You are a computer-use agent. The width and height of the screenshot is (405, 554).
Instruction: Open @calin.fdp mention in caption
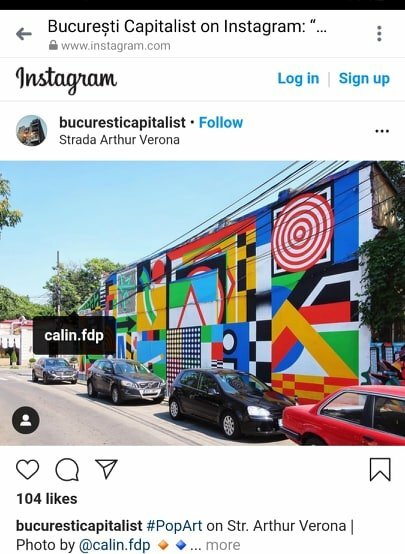[x=114, y=545]
